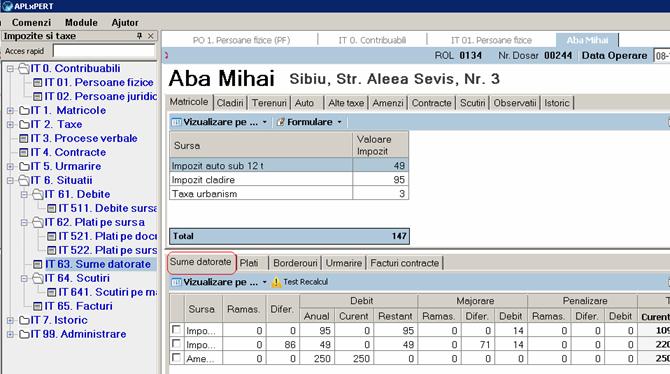Viewport: 670px width, 374px height.
Task: Click the APLxPERT globe logo icon
Action: [7, 6]
